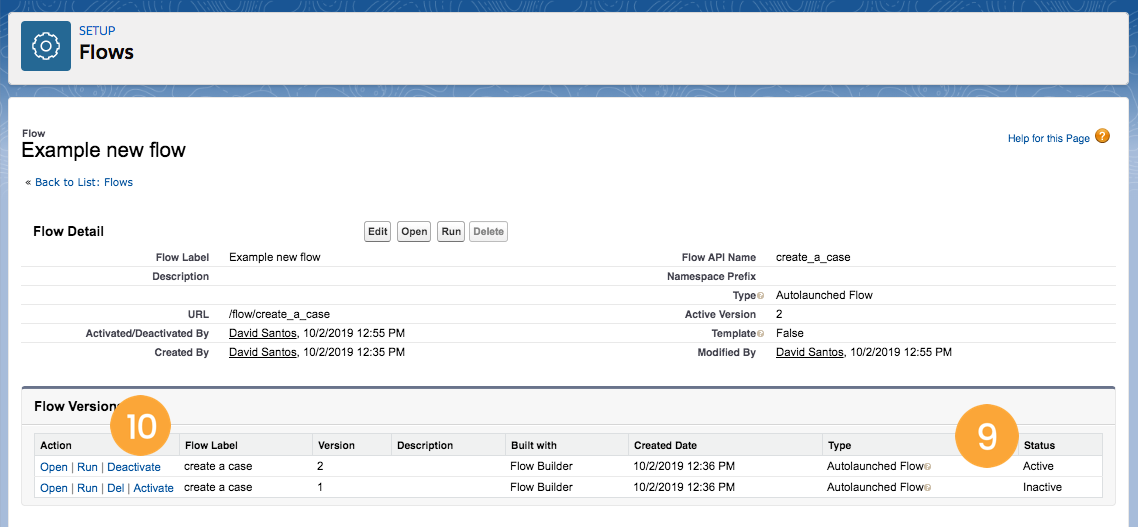The image size is (1138, 527).
Task: Click info icon beside version 1 Autolaunched Flow
Action: [x=928, y=488]
